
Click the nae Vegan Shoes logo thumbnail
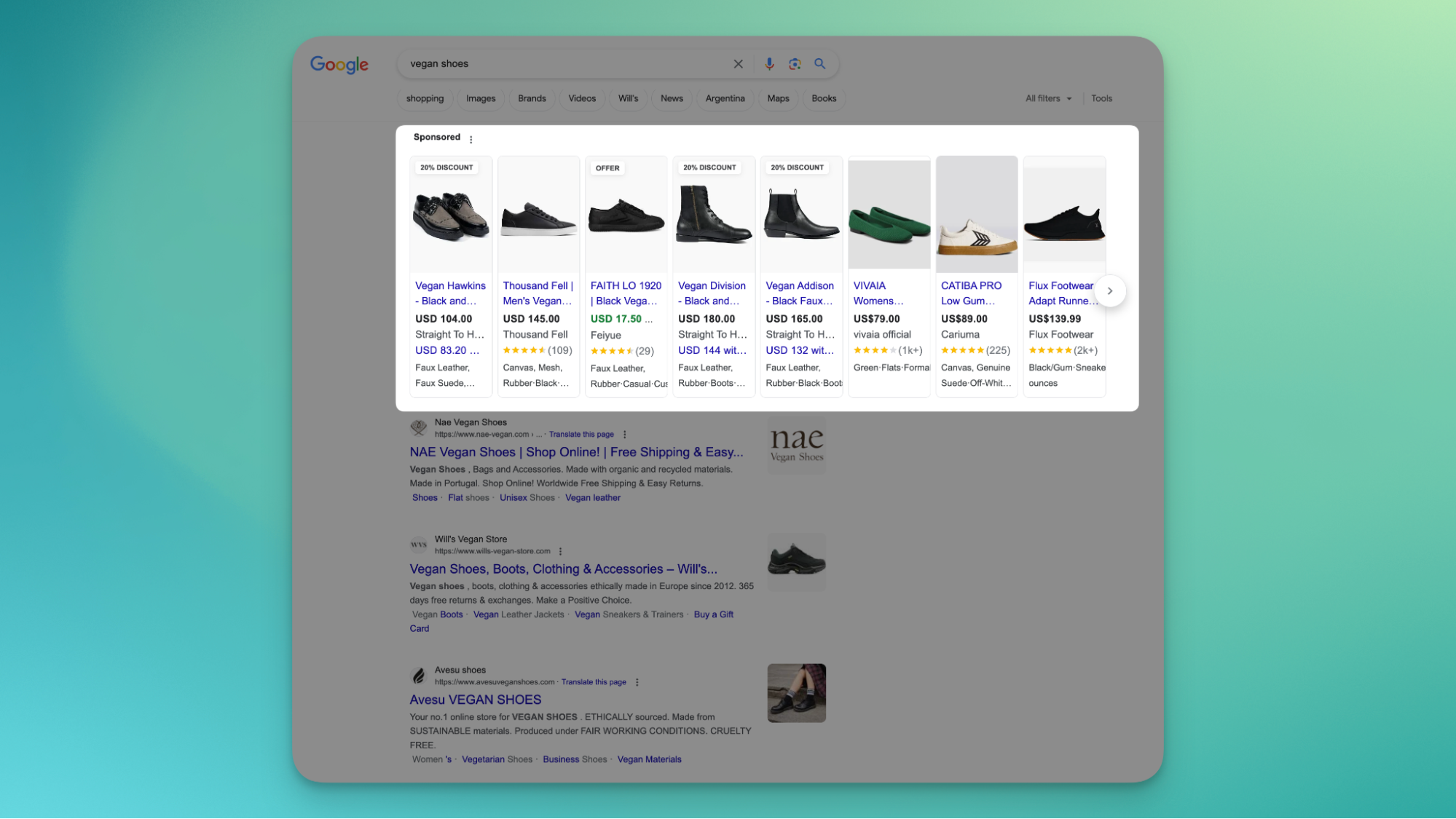click(x=796, y=446)
